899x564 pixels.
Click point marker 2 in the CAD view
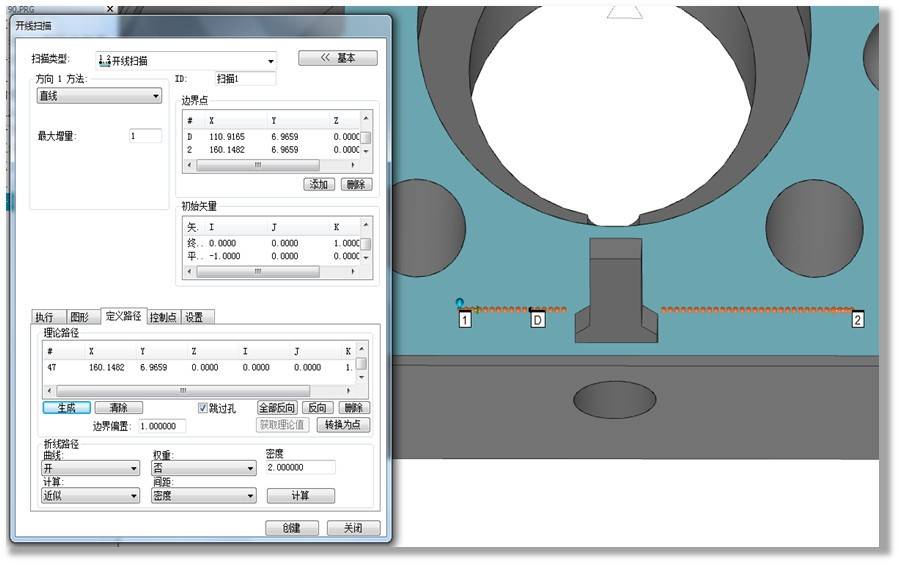coord(857,320)
